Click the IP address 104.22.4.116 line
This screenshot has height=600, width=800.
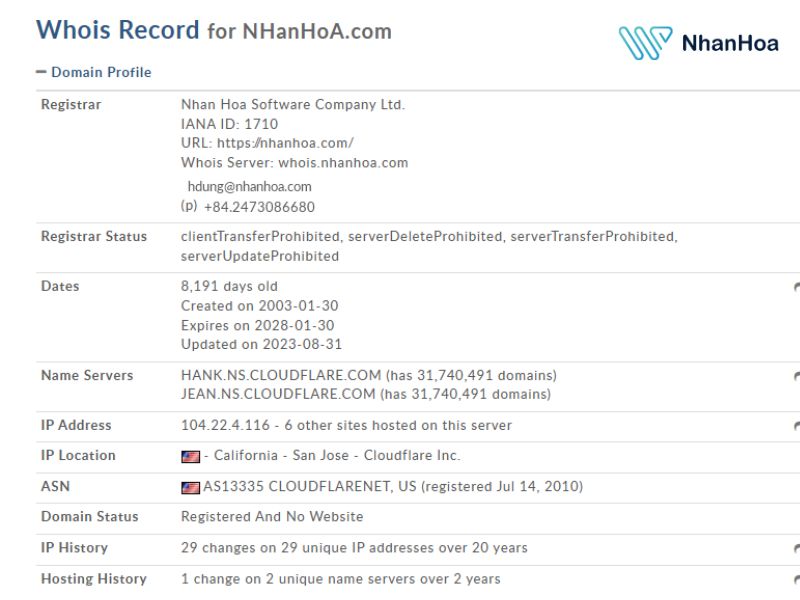click(346, 425)
